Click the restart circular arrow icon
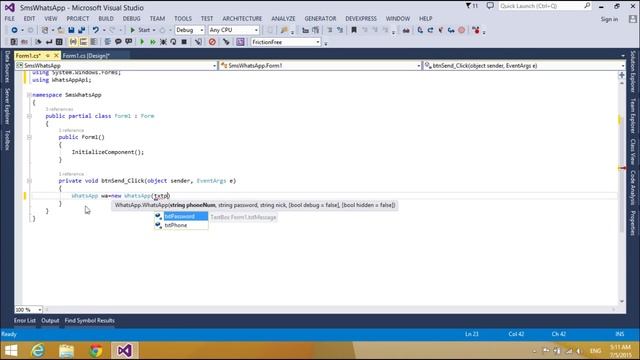This screenshot has height=360, width=640. [173, 42]
